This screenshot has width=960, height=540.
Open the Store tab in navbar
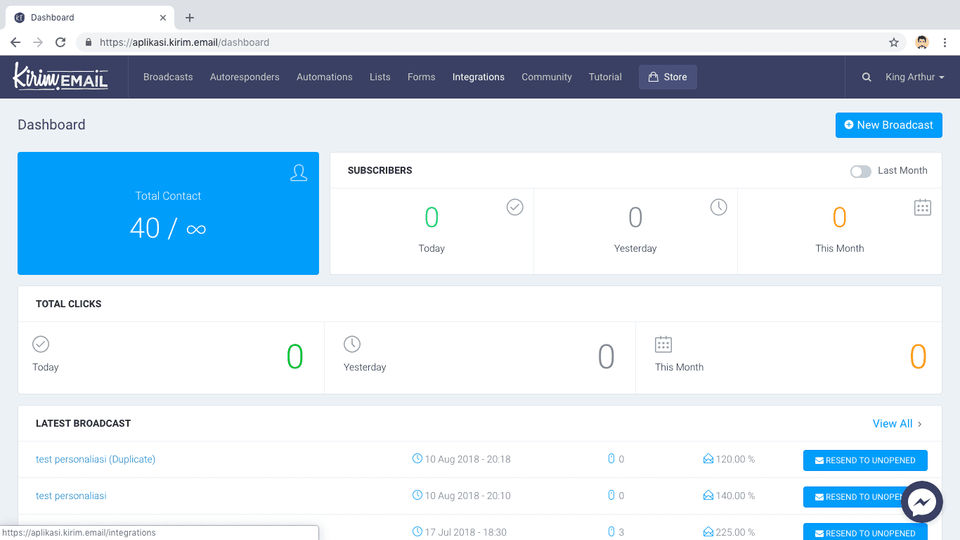coord(667,77)
